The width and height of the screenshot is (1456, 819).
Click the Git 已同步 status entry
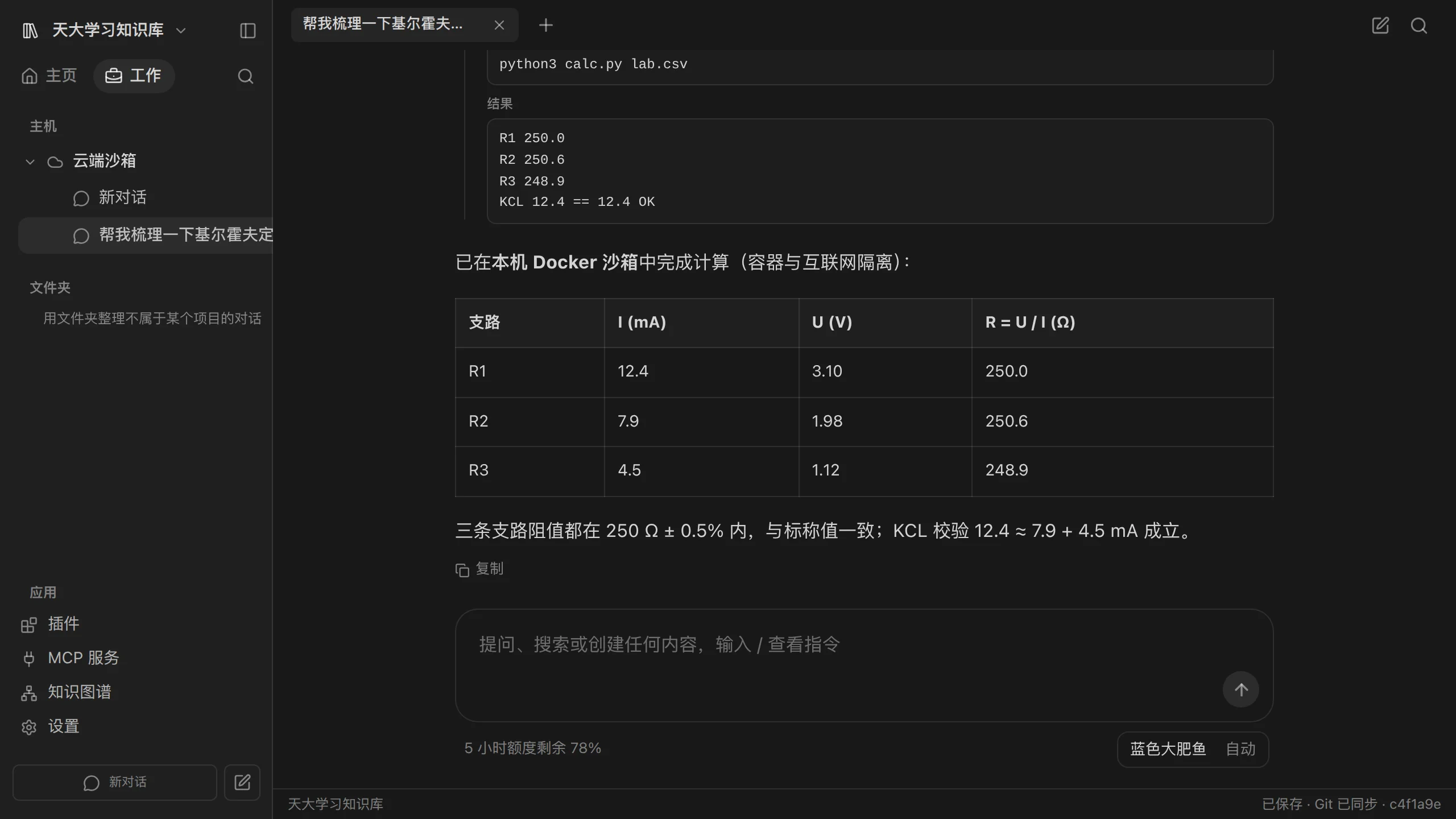click(1346, 804)
